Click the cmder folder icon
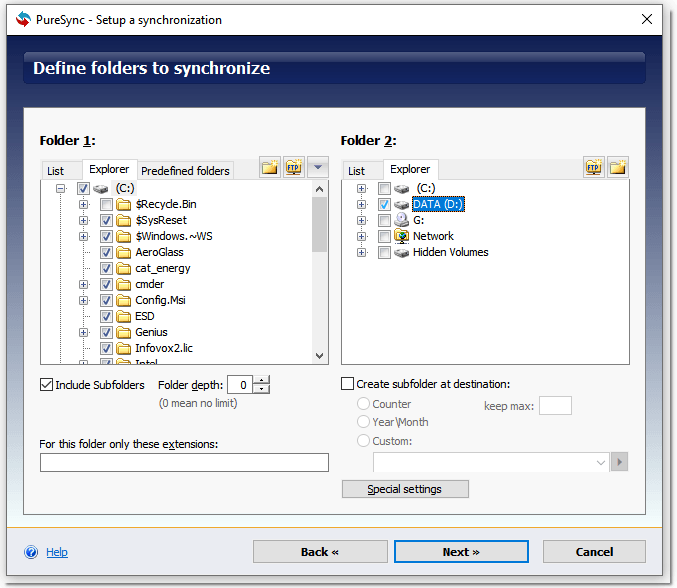The height and width of the screenshot is (588, 677). click(x=123, y=284)
